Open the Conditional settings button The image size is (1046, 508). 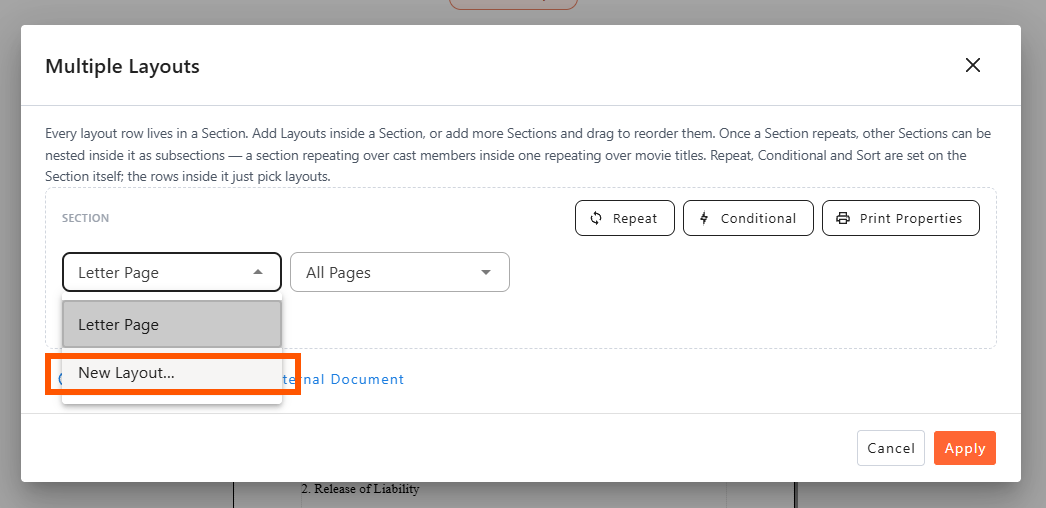click(x=748, y=218)
